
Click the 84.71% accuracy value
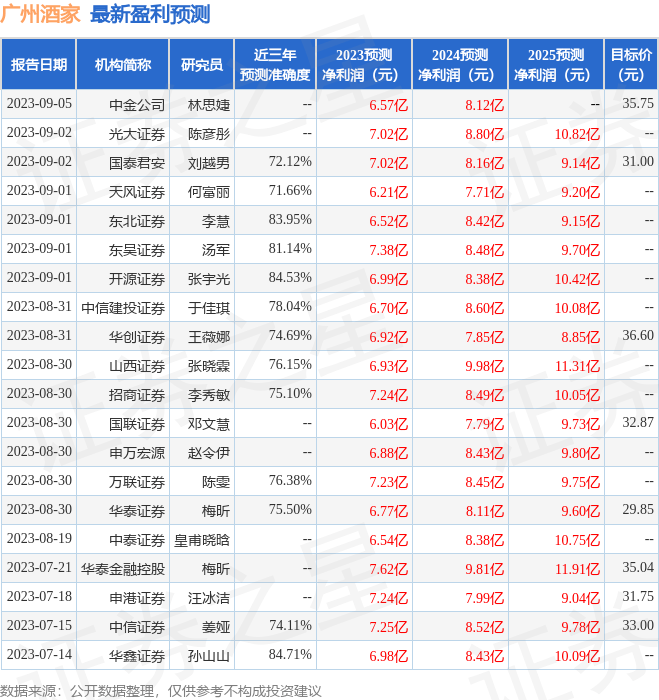coord(290,655)
